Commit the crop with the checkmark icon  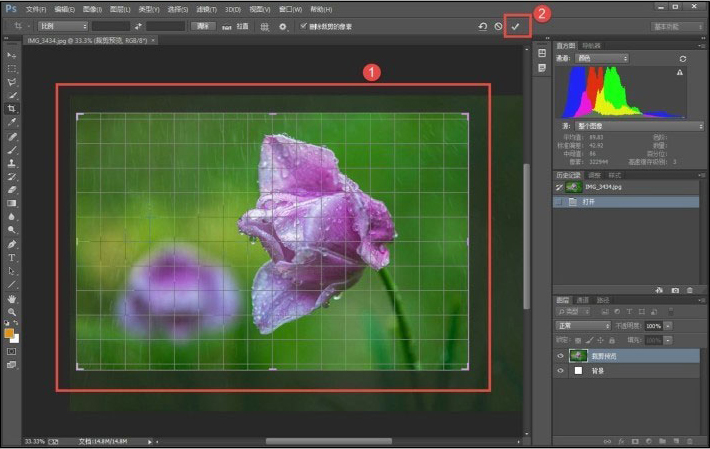[516, 26]
